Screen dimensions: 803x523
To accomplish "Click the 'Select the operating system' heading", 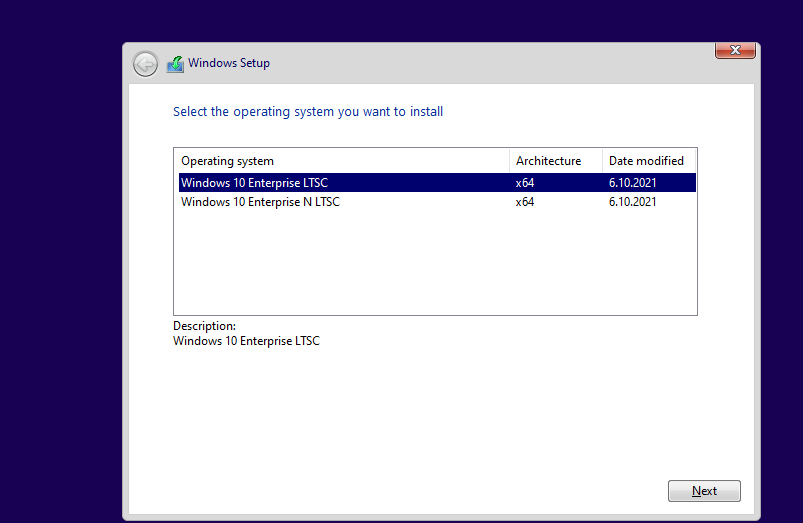I will pyautogui.click(x=308, y=112).
